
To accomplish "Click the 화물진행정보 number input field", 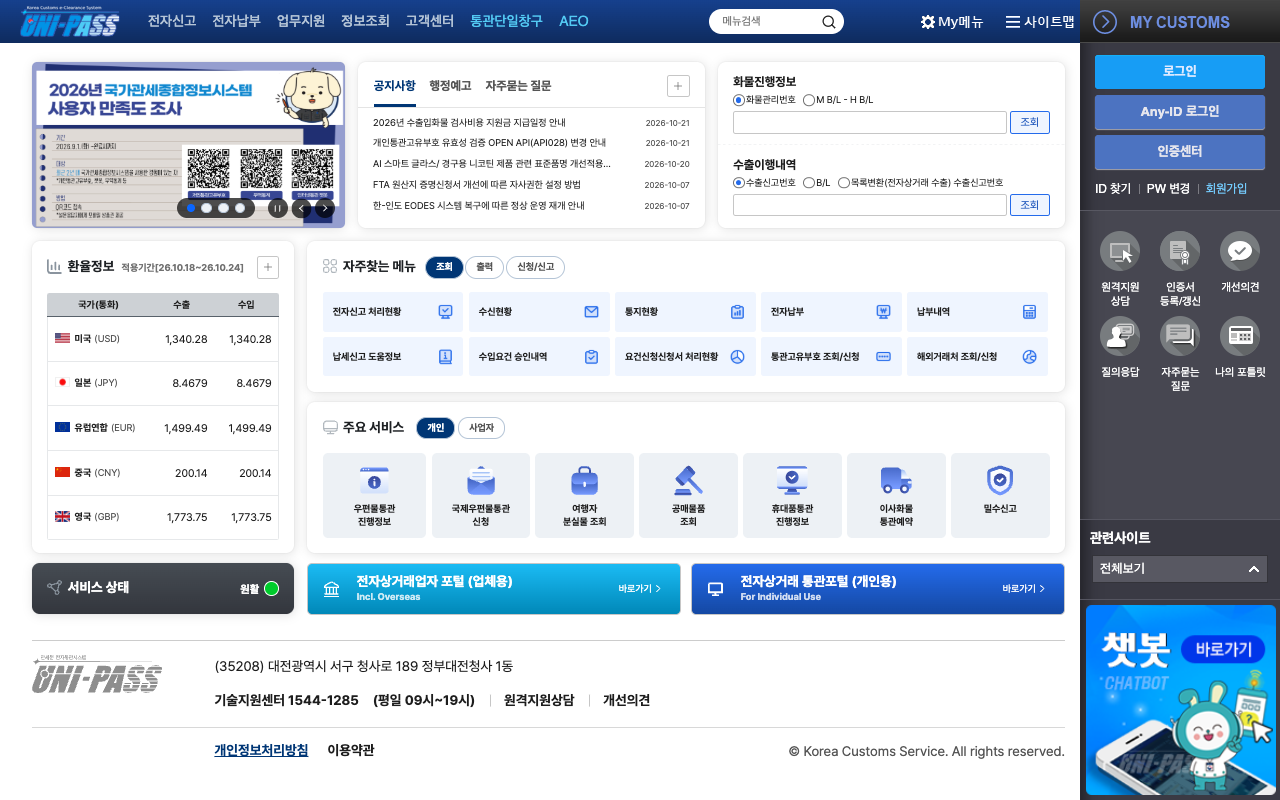I will click(870, 122).
